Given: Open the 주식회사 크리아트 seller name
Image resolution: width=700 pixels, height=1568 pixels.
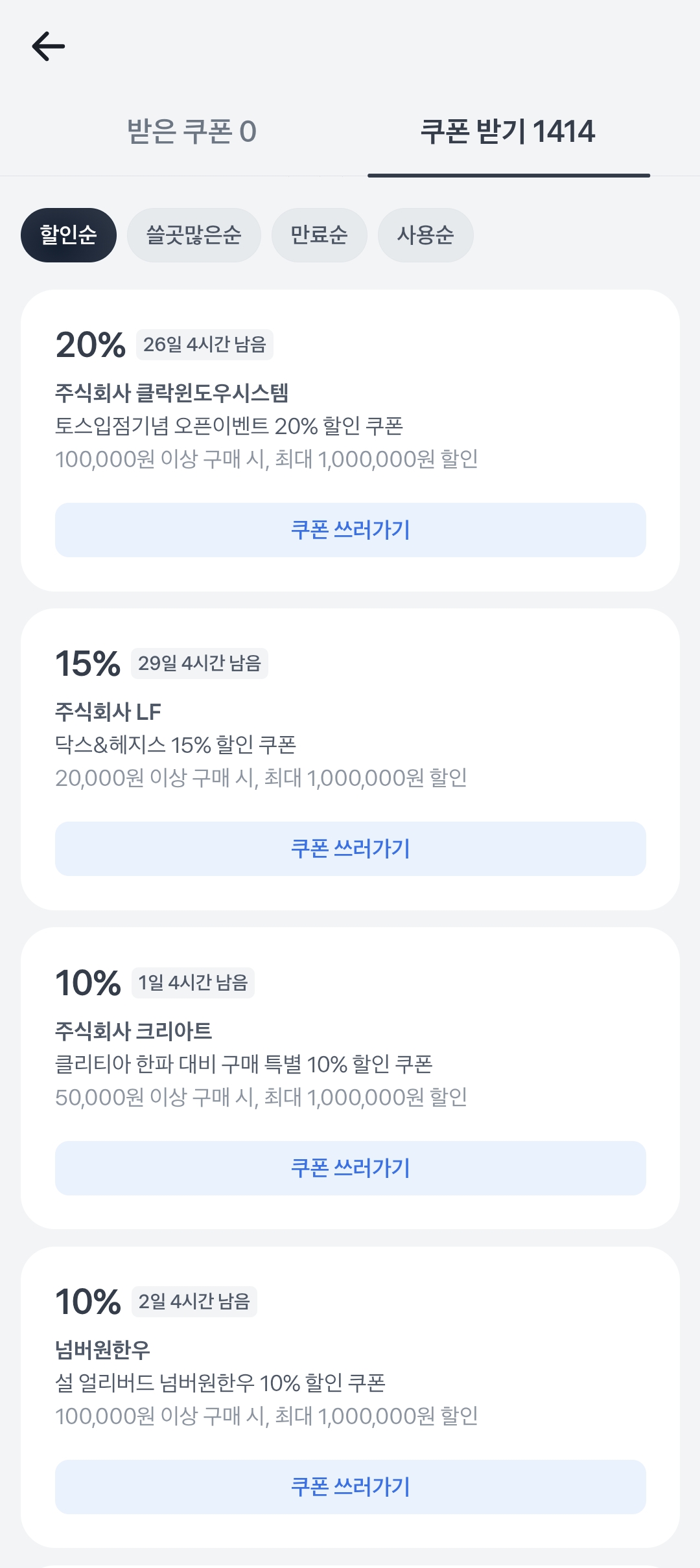Looking at the screenshot, I should pyautogui.click(x=134, y=1031).
